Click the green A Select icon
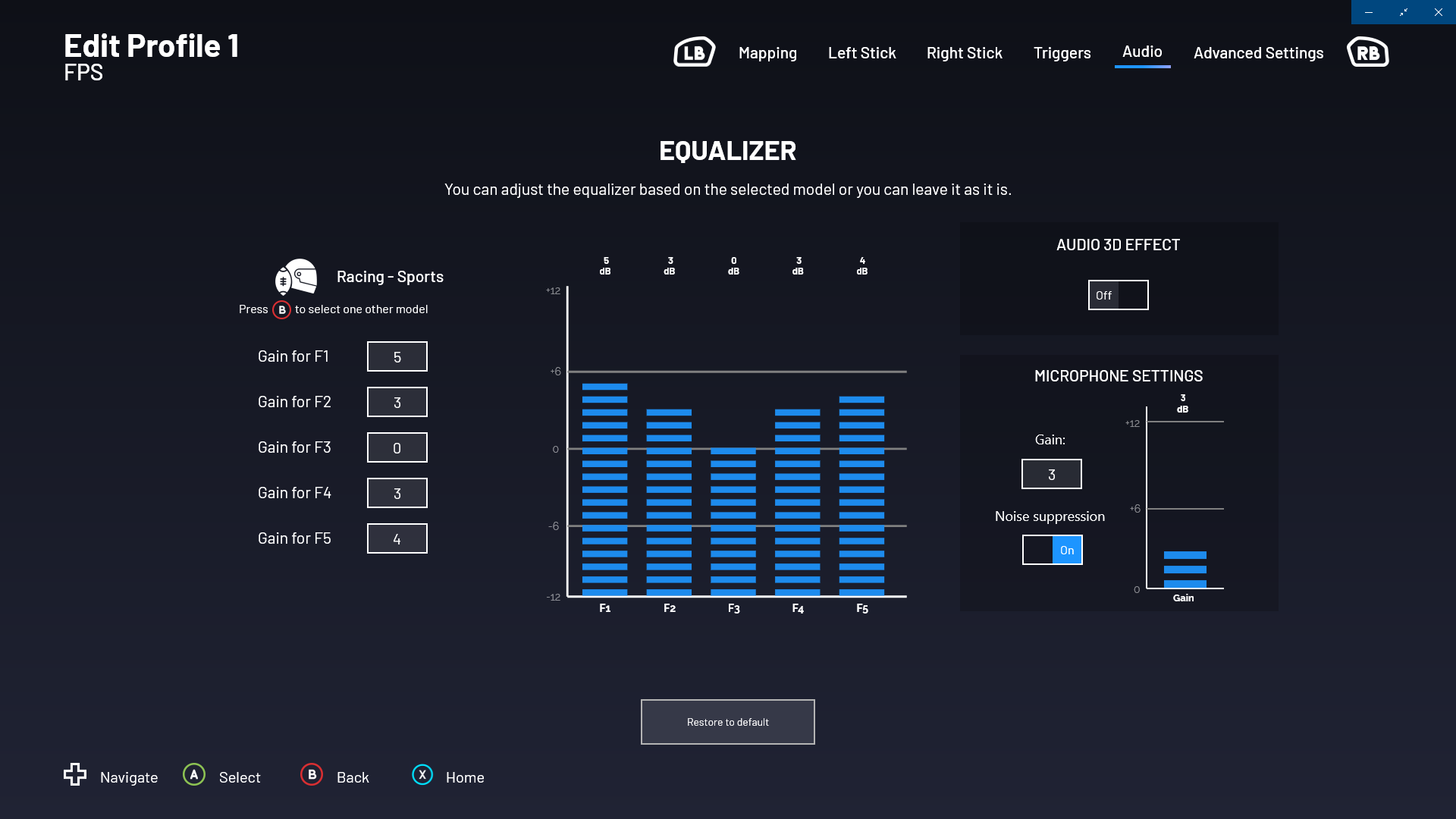This screenshot has width=1456, height=819. tap(194, 774)
